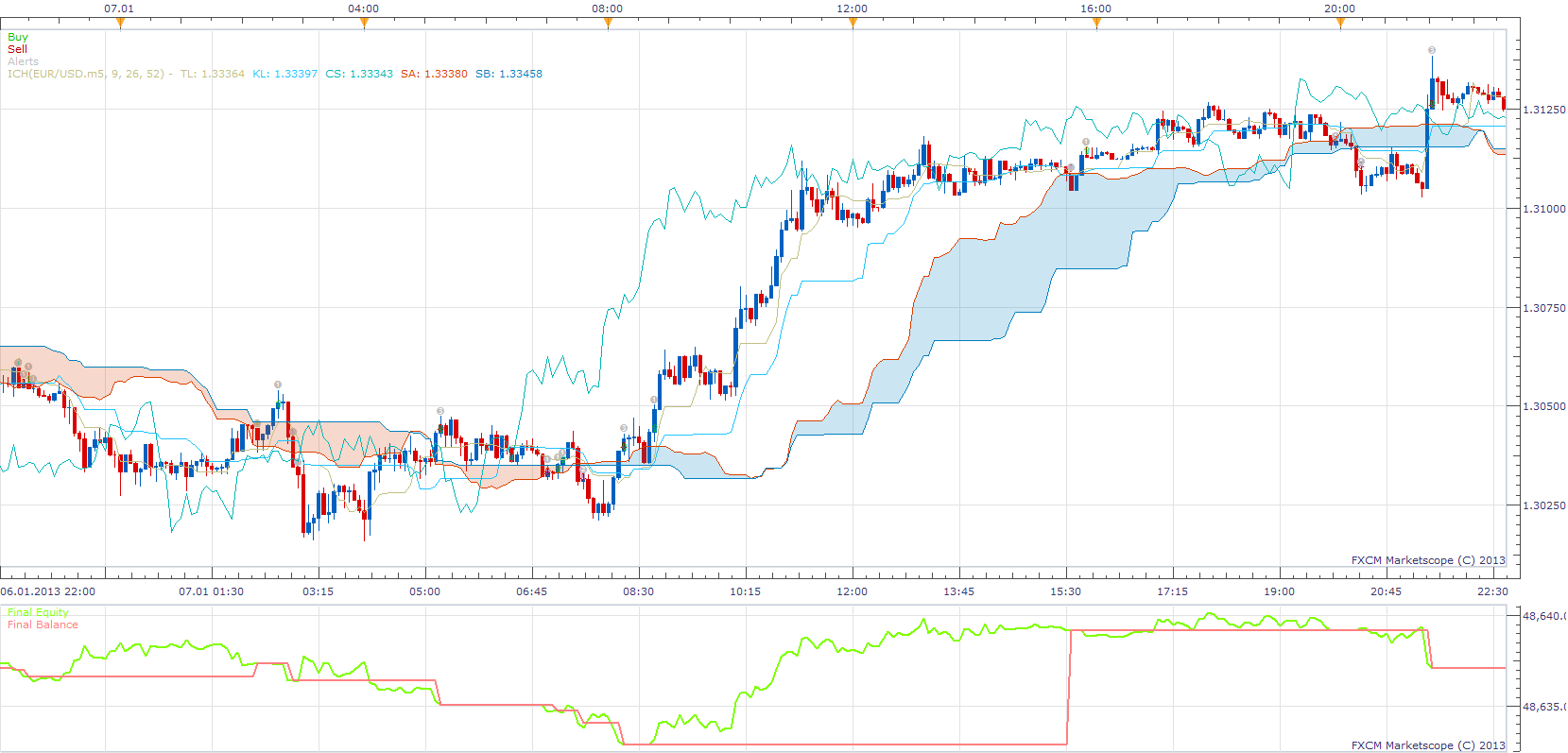Select the 1.30750 price axis label
Viewport: 1568px width, 753px height.
[1543, 308]
